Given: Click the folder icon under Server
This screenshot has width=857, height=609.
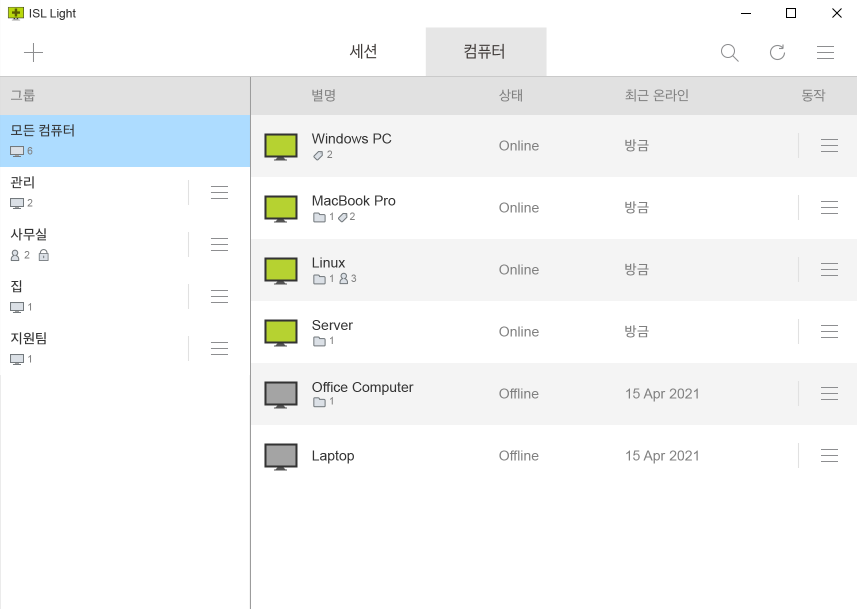Looking at the screenshot, I should [319, 341].
